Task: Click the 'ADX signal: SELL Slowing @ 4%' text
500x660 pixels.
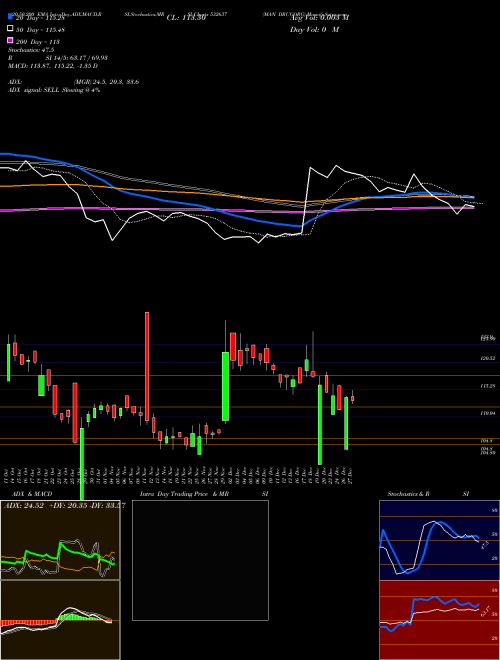Action: tap(54, 90)
